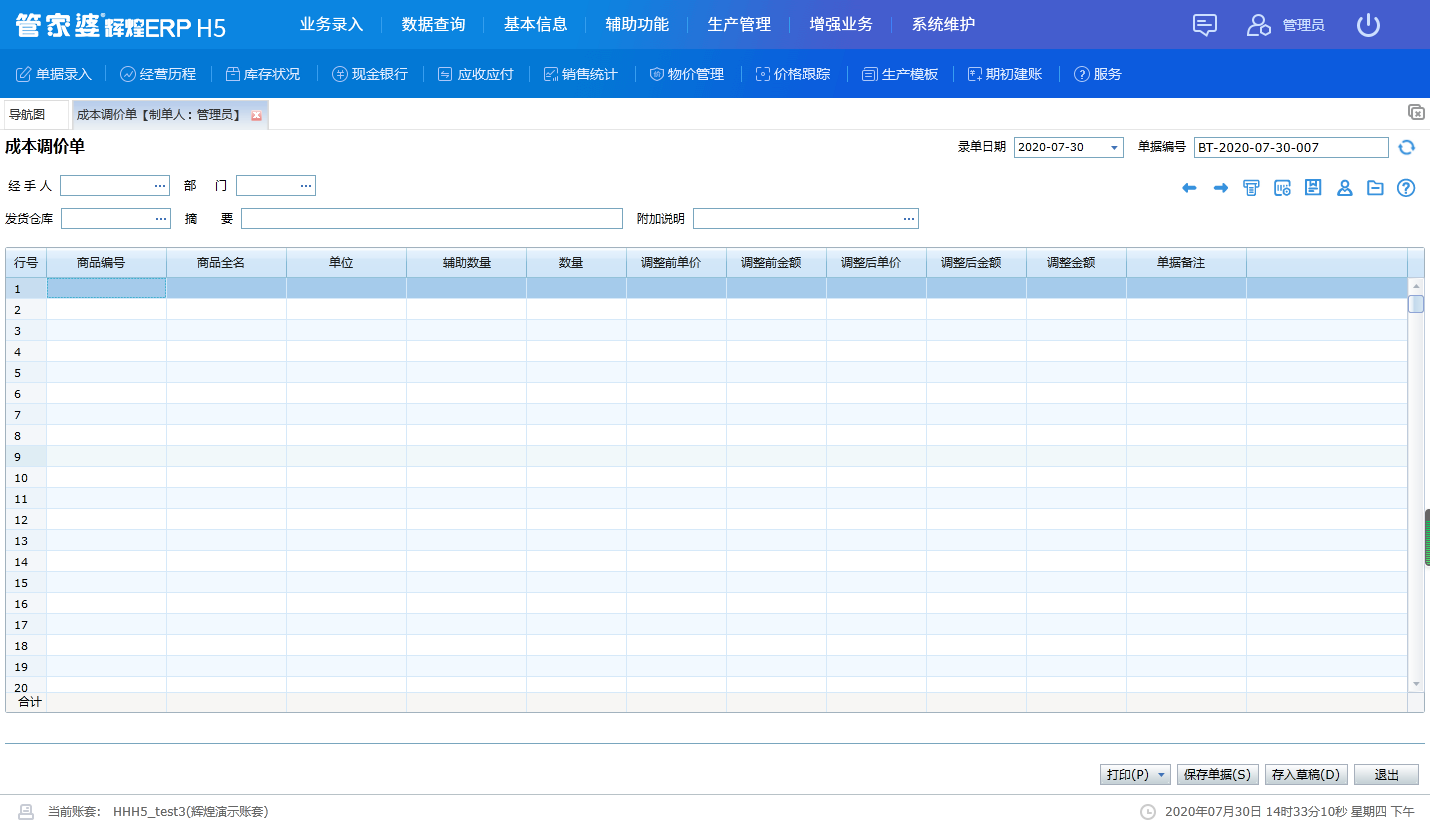Screen dimensions: 1430x827
Task: Go to next document with right arrow
Action: coord(1220,188)
